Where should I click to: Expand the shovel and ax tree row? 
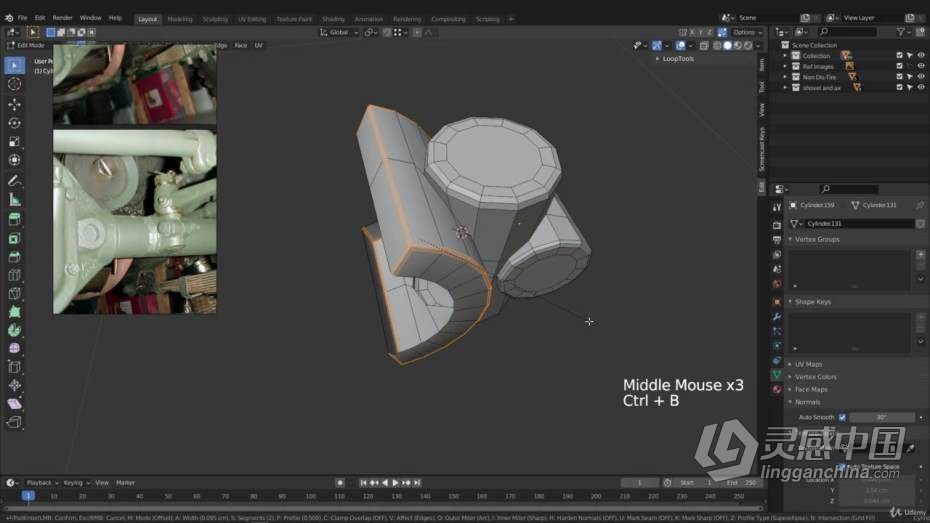click(785, 88)
